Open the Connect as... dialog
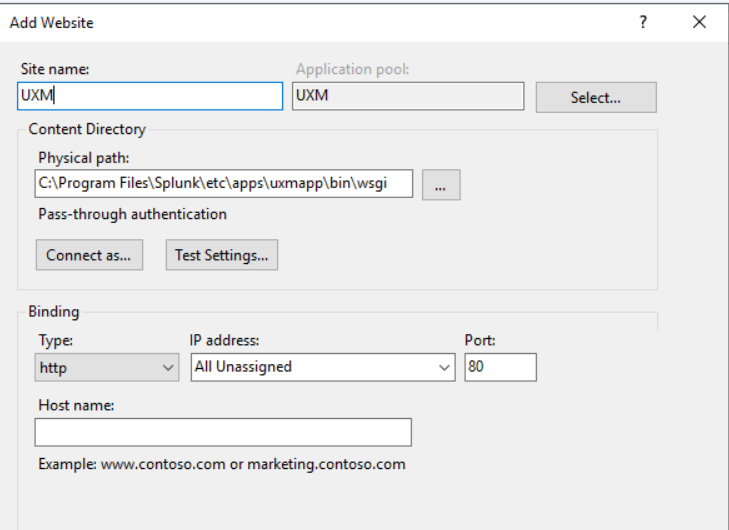 [89, 255]
